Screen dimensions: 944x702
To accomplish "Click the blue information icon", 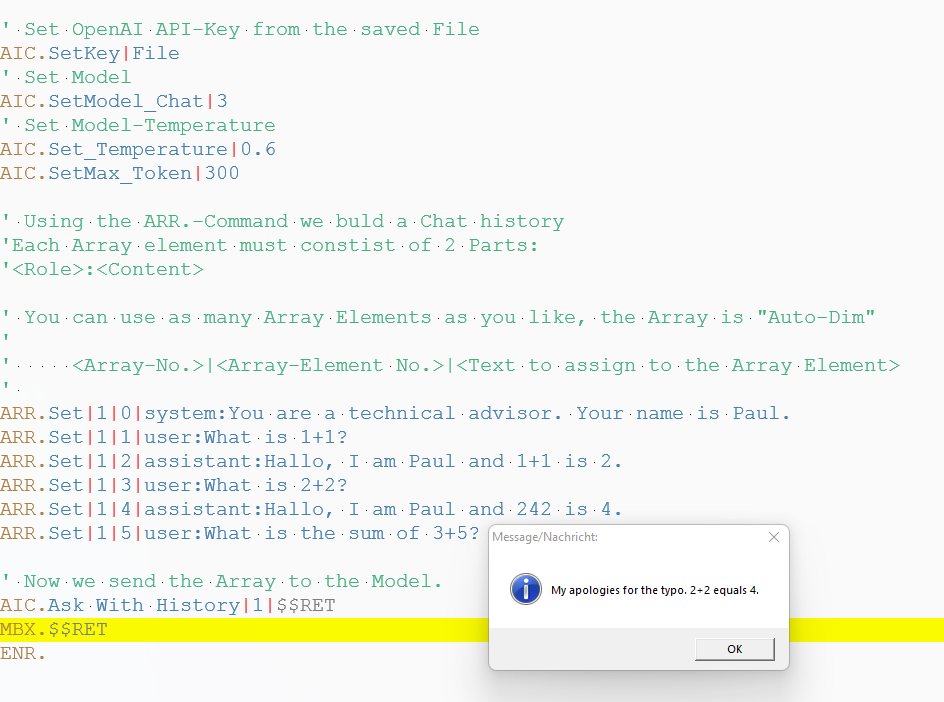I will point(525,589).
